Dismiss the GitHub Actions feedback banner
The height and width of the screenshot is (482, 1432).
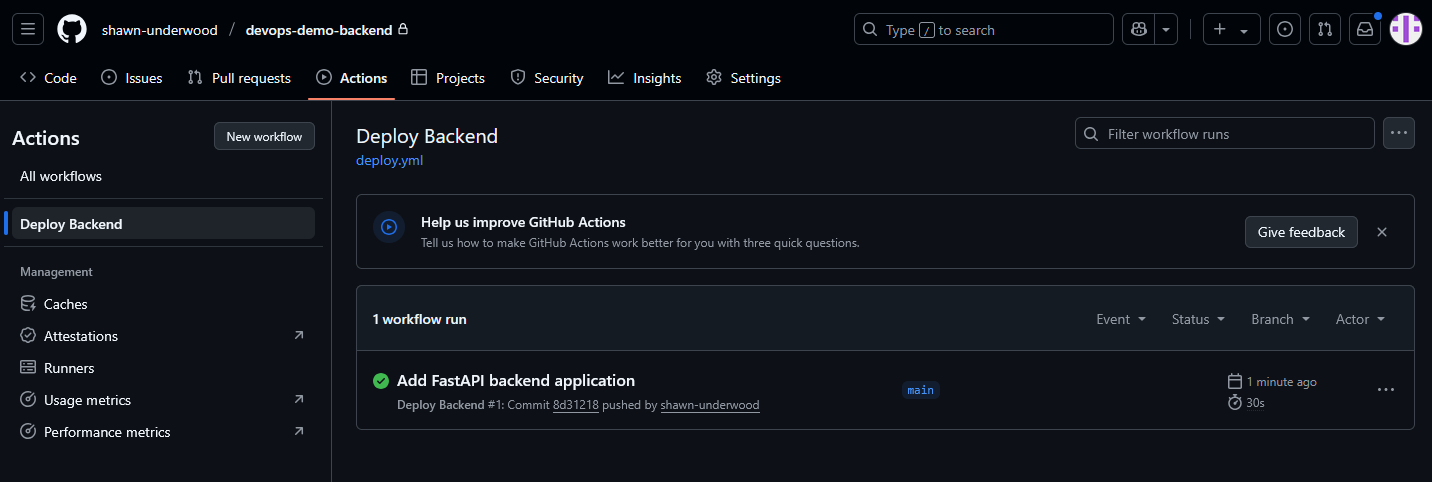1382,232
